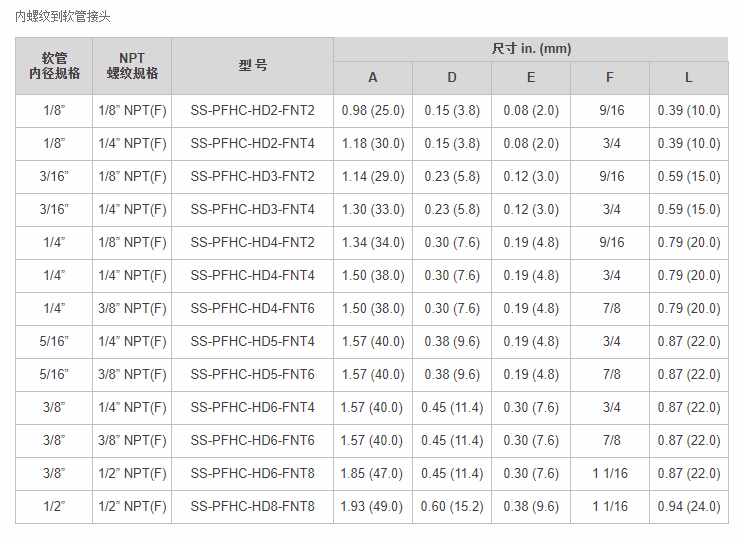Select model SS-PFHC-HD5-FNT6
Screen dimensions: 742x542
coord(252,375)
